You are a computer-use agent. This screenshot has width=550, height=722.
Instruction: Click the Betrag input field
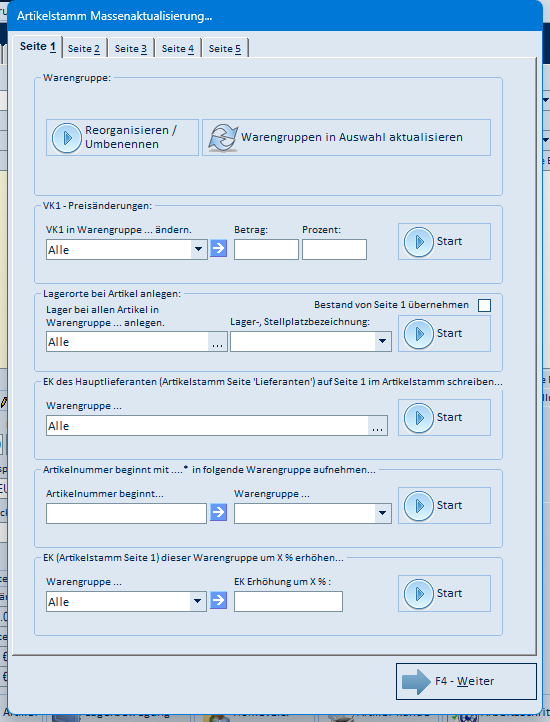pyautogui.click(x=266, y=250)
